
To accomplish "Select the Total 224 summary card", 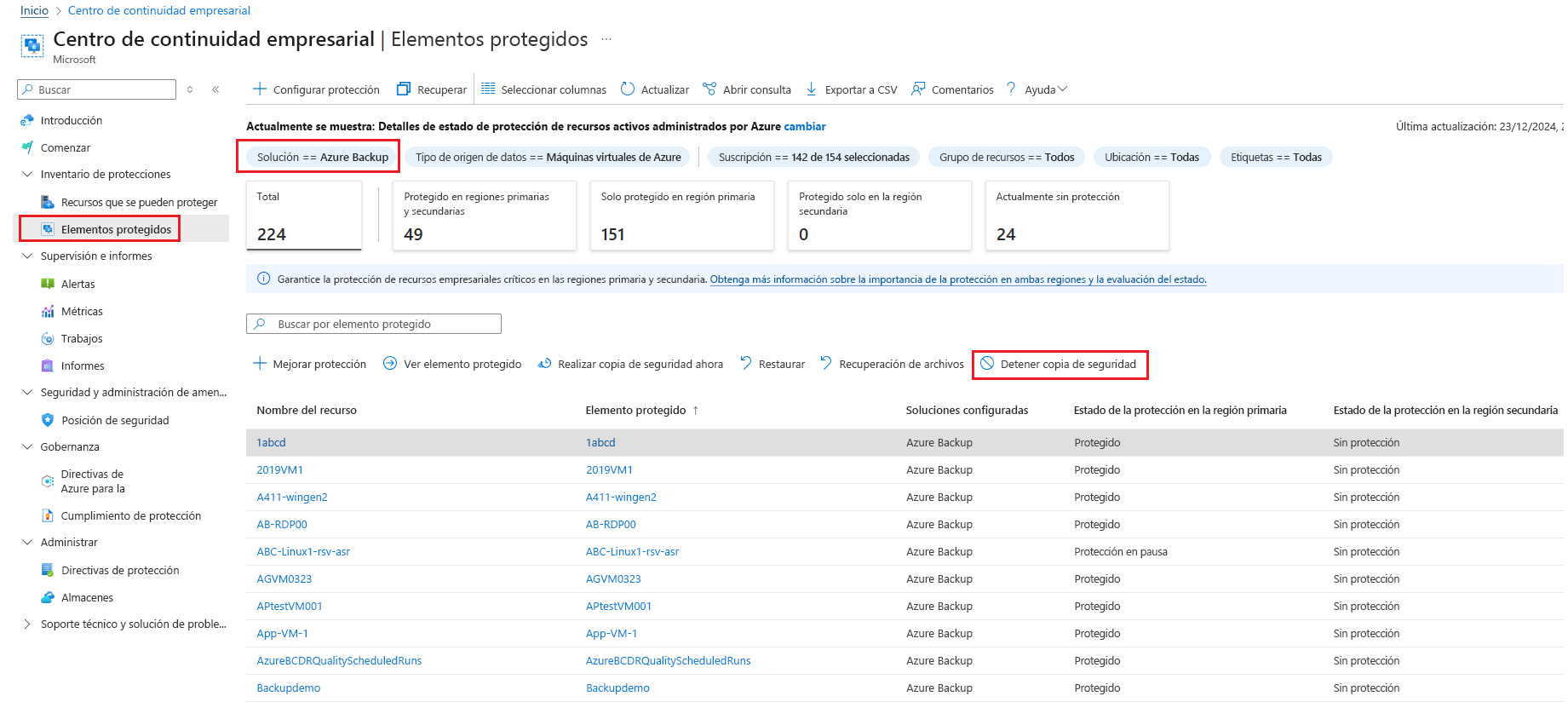I will pos(304,216).
